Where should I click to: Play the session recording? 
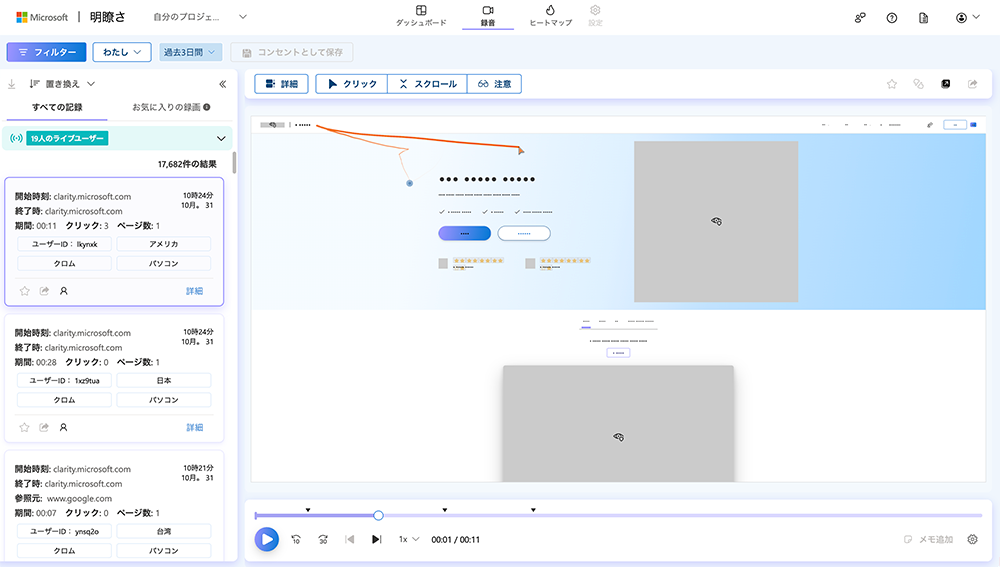pyautogui.click(x=266, y=539)
